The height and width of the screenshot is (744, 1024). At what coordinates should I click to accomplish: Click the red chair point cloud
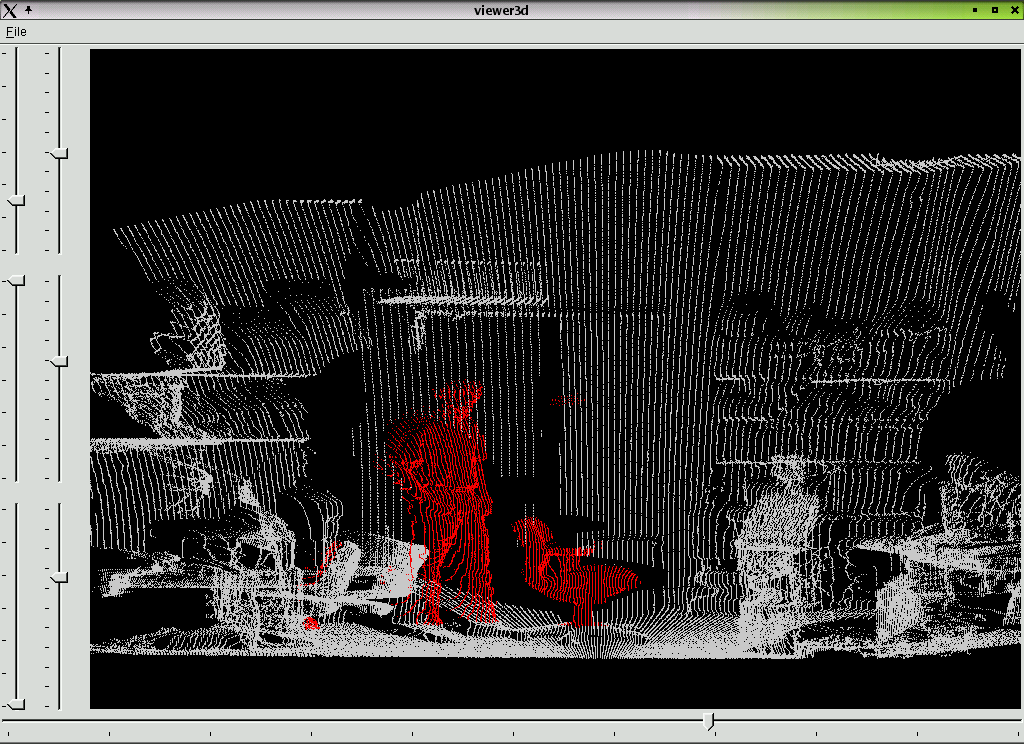(565, 570)
